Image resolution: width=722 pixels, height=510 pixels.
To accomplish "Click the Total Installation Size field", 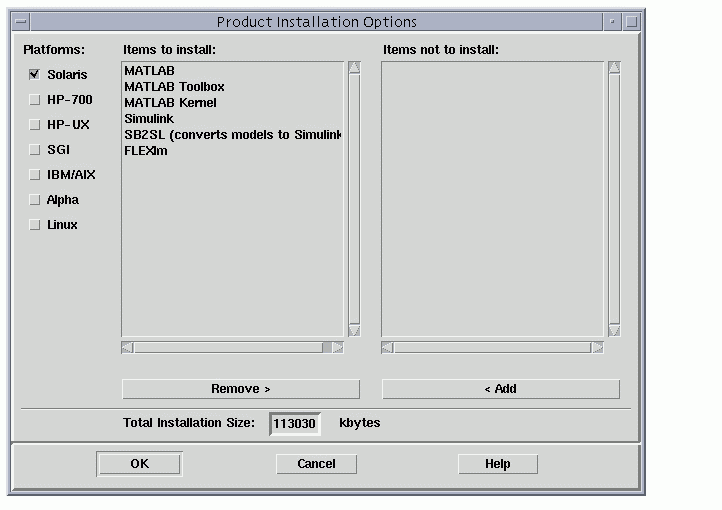I will pos(295,423).
